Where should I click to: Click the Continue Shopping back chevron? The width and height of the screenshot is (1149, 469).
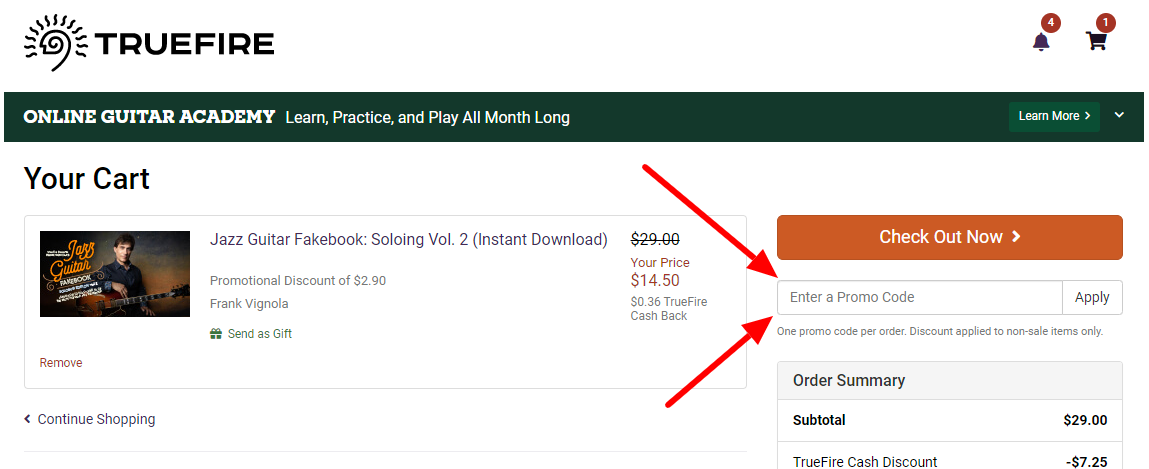click(27, 419)
